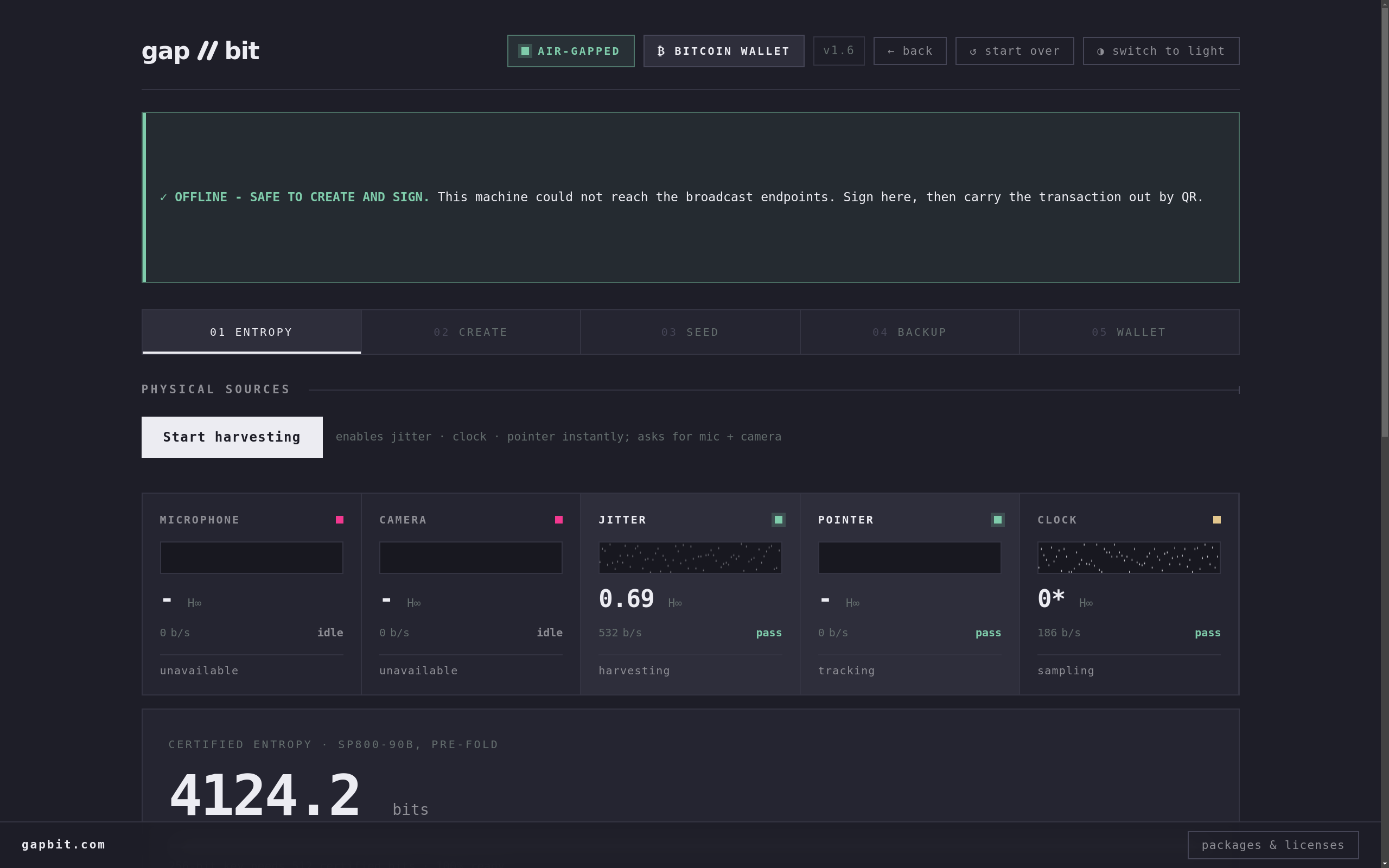Click the sampling status under Clock

tap(1065, 671)
